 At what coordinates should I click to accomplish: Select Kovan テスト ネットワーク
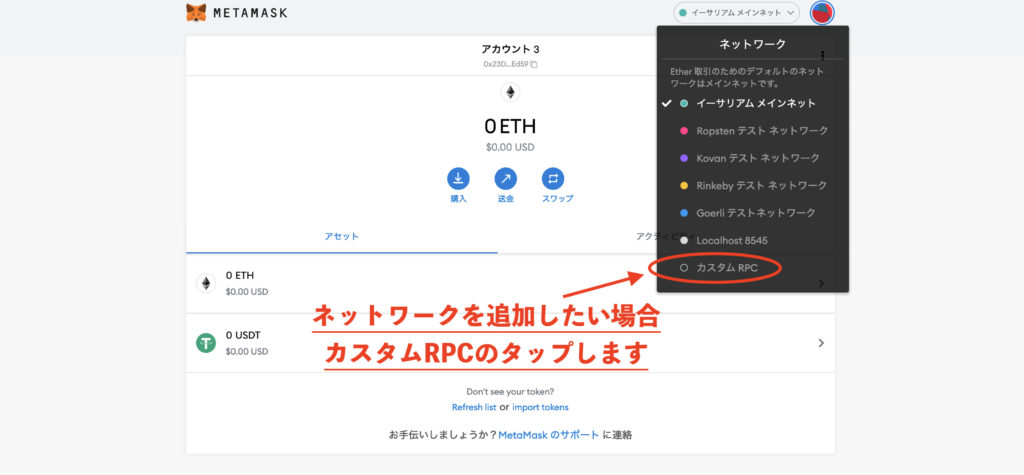tap(752, 158)
